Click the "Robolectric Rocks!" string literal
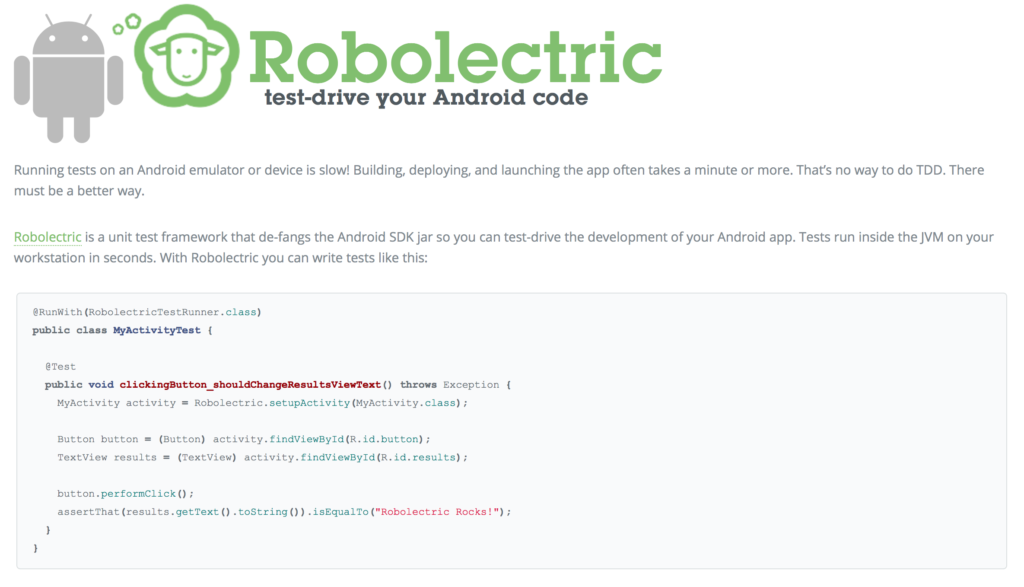Screen dimensions: 1024x587 coord(438,512)
